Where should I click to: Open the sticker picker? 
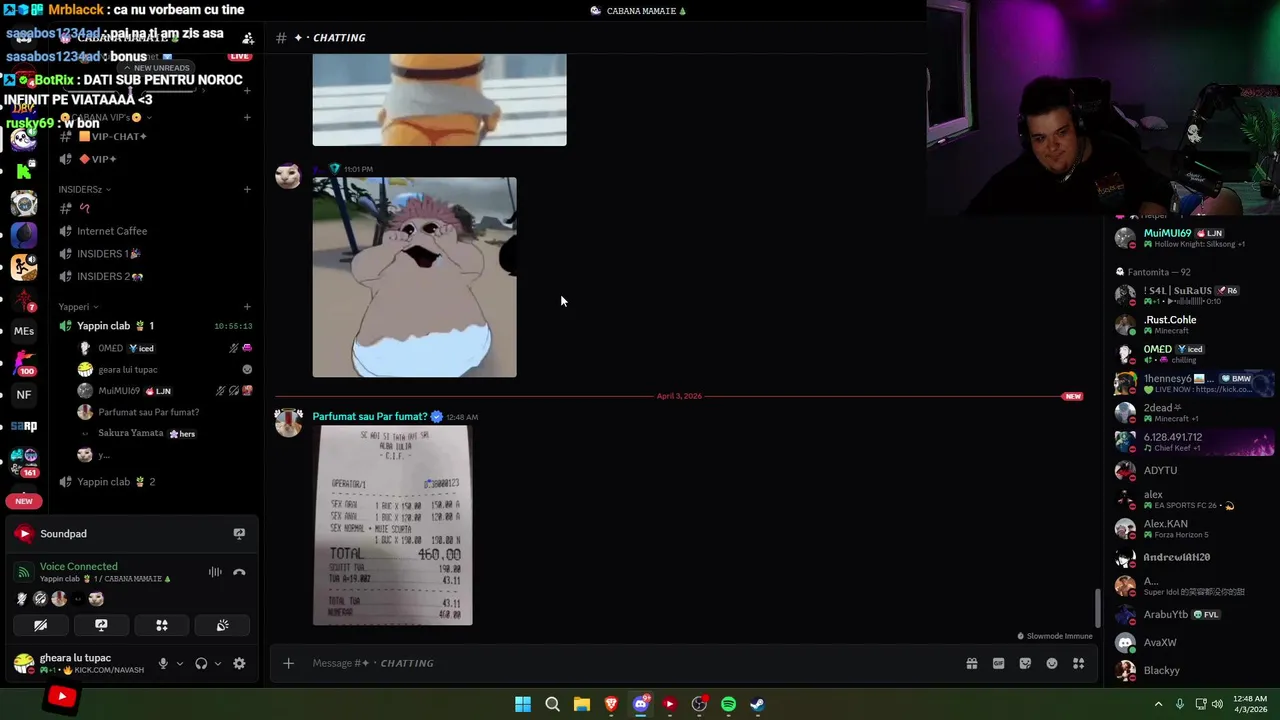point(1025,663)
